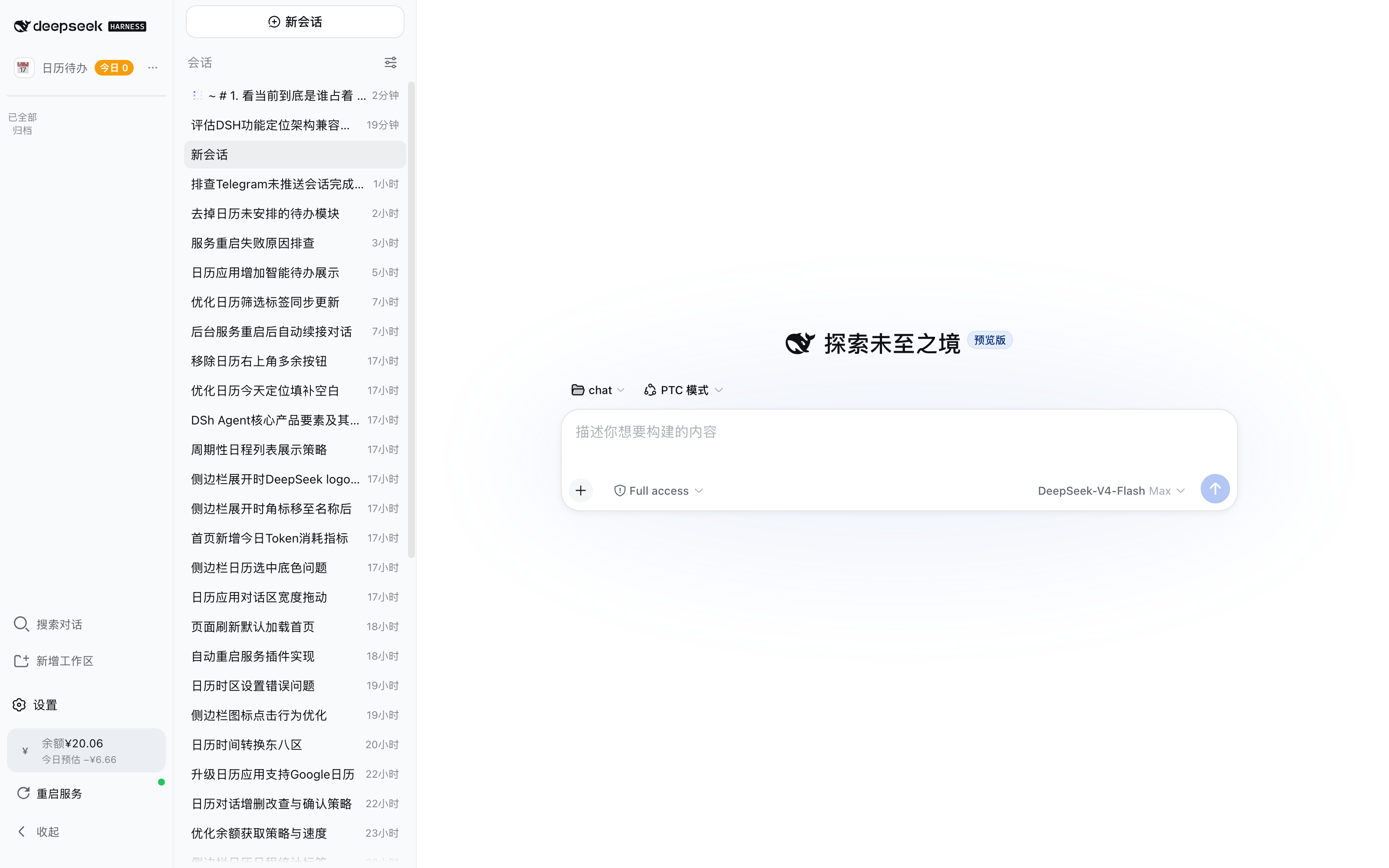The height and width of the screenshot is (868, 1389).
Task: Open conversation 日历应用对话区宽度拖动
Action: pos(295,598)
